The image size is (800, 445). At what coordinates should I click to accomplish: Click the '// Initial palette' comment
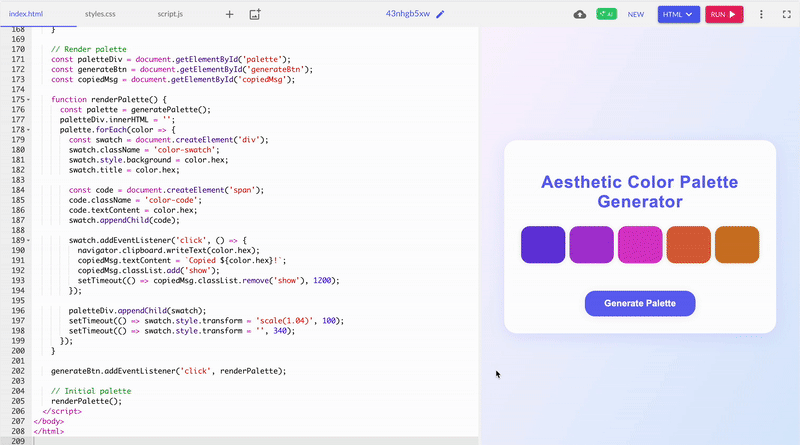click(x=91, y=391)
